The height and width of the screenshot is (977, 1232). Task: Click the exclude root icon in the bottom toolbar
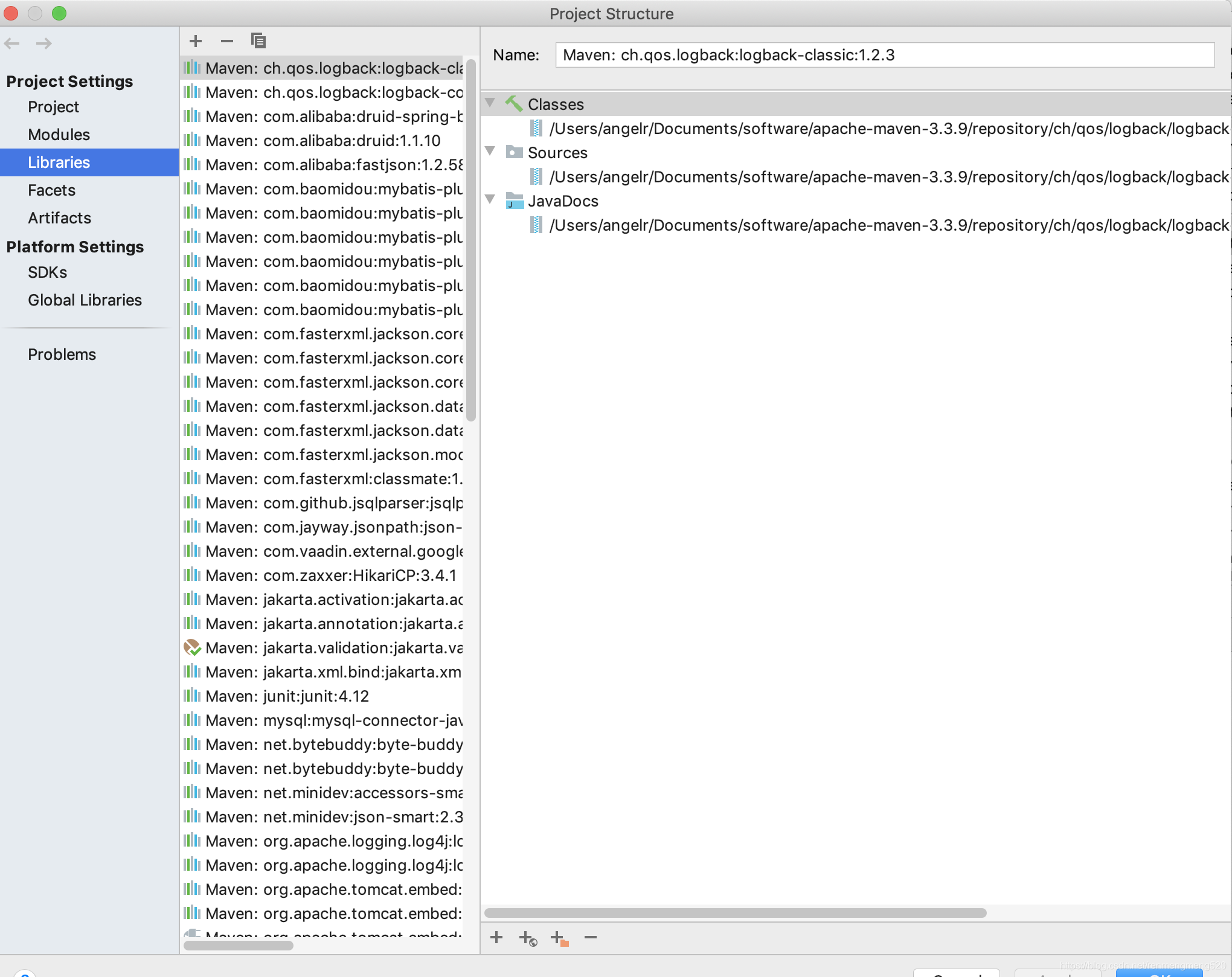click(560, 938)
